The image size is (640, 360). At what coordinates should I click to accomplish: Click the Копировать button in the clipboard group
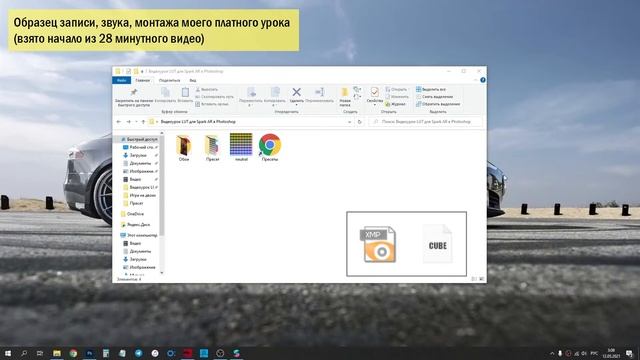click(x=165, y=95)
